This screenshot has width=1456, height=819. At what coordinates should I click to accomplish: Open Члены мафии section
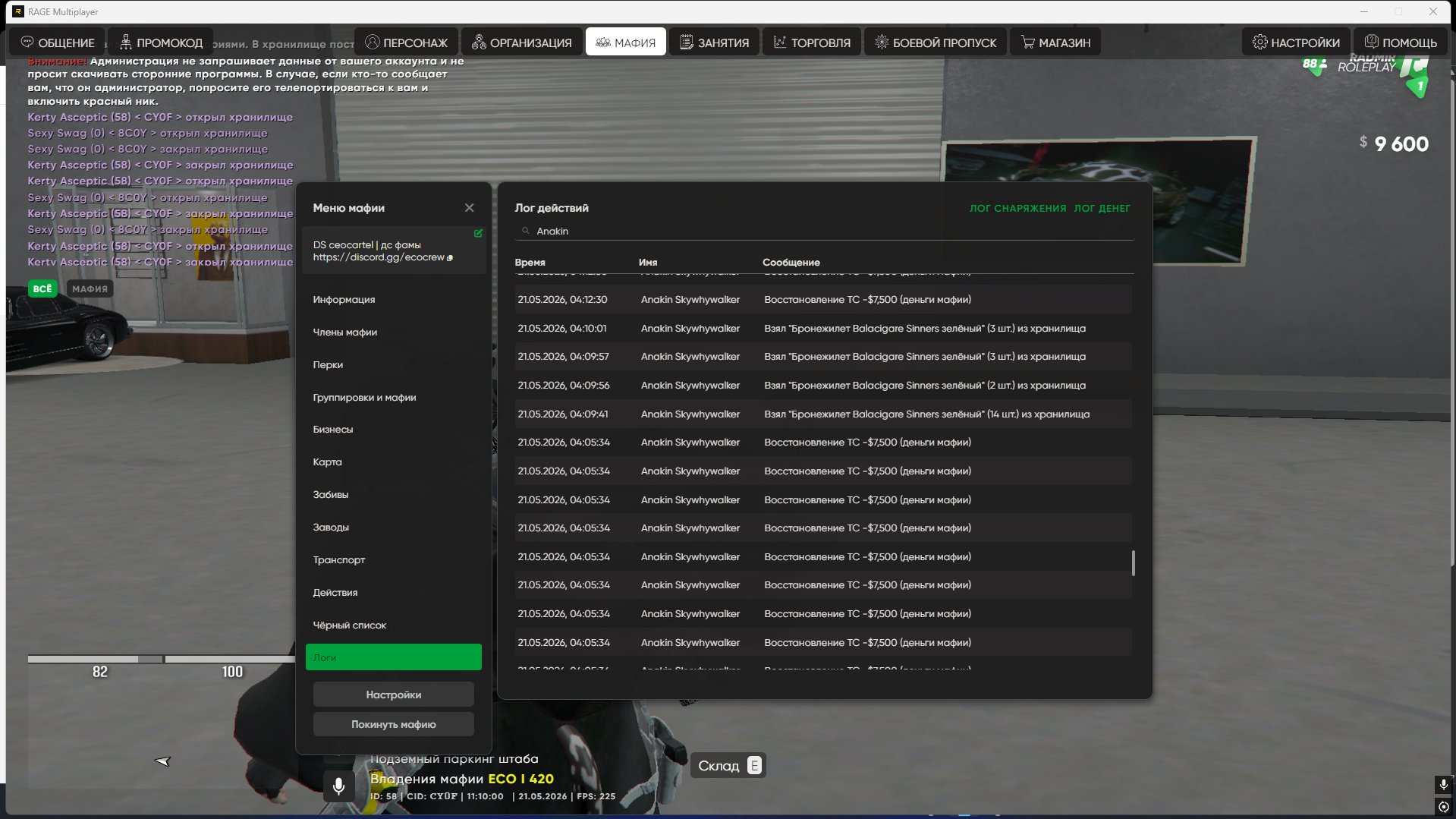345,332
